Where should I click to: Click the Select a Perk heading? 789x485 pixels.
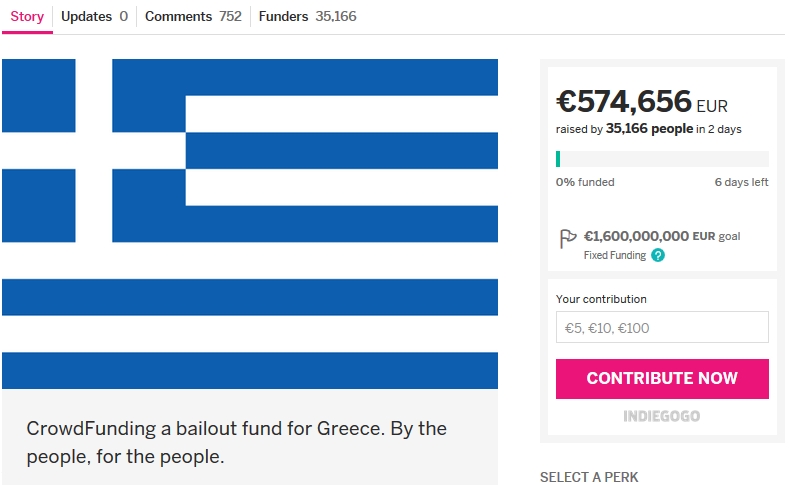[589, 477]
